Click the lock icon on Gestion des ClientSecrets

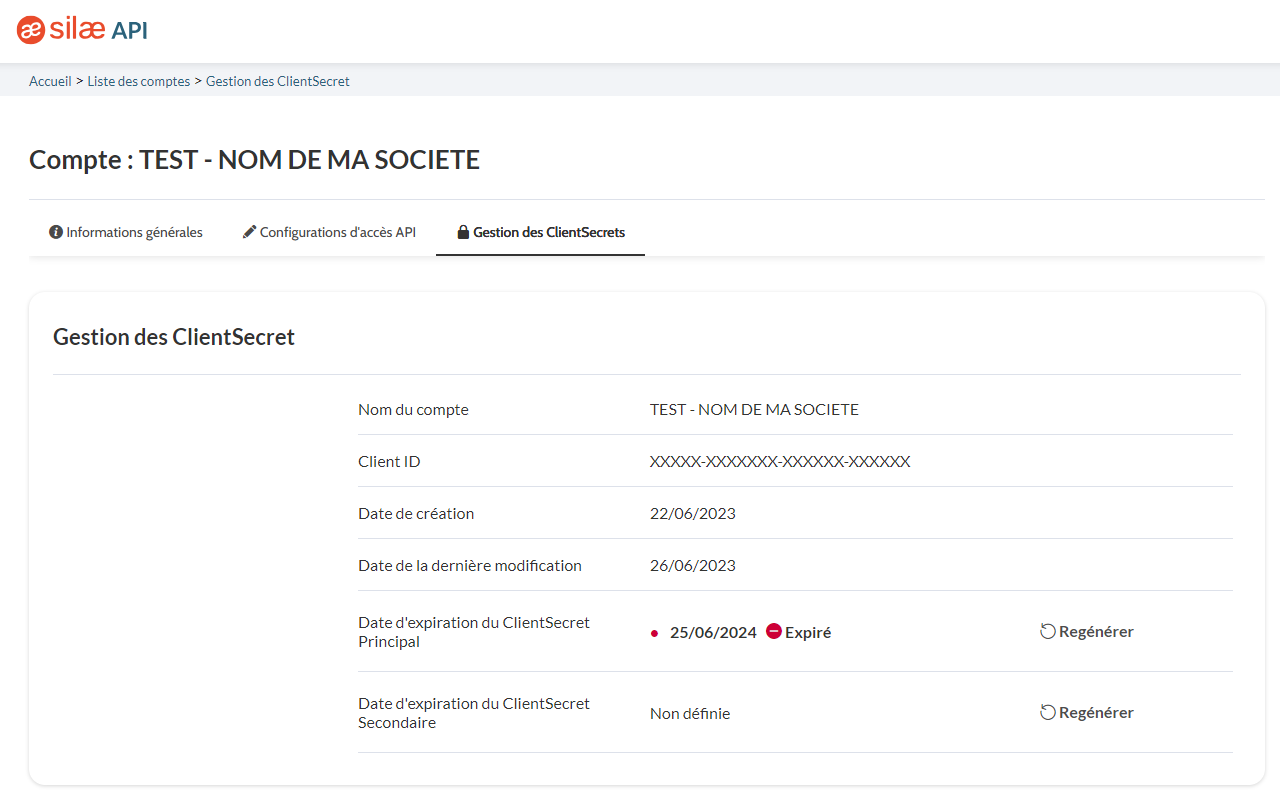coord(462,231)
